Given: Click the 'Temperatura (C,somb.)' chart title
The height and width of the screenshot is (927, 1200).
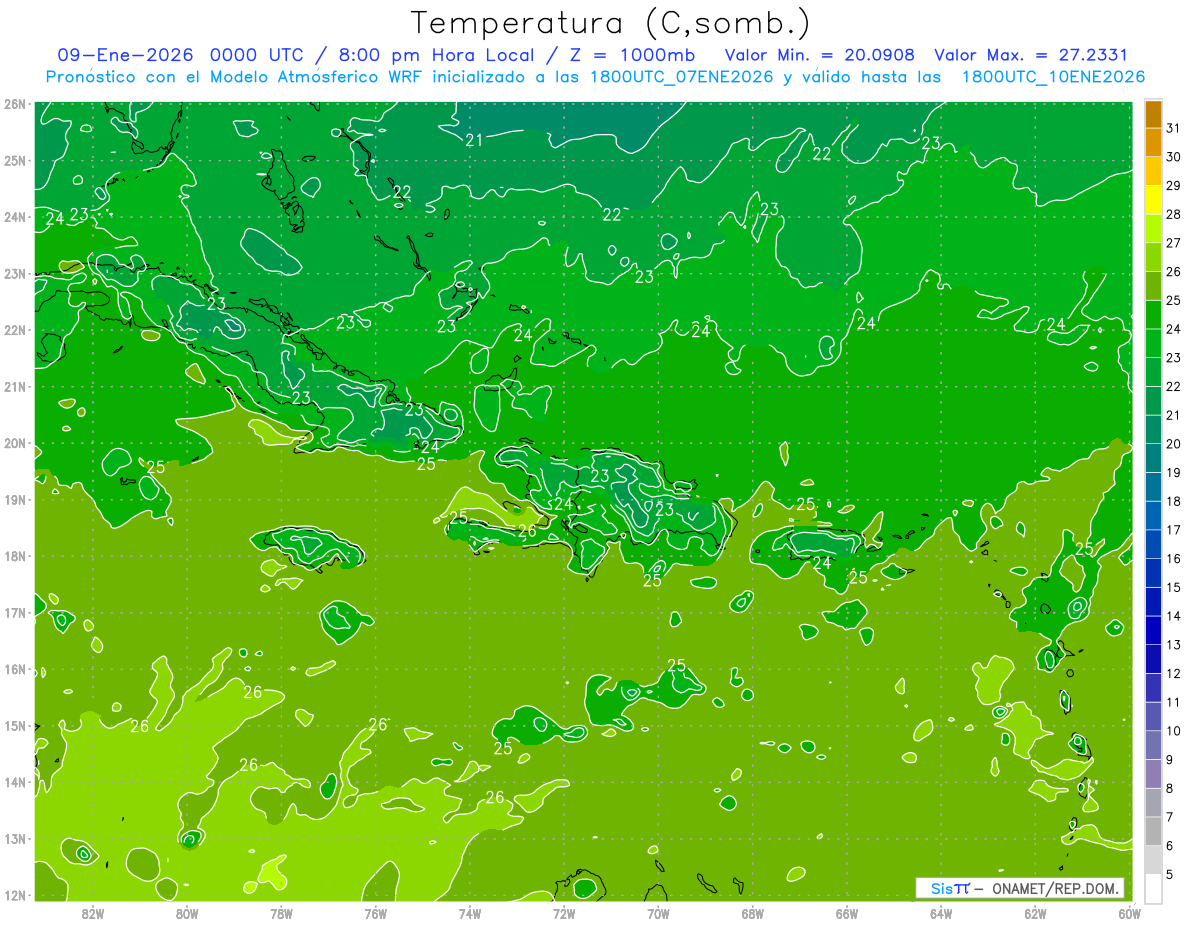Looking at the screenshot, I should (610, 23).
